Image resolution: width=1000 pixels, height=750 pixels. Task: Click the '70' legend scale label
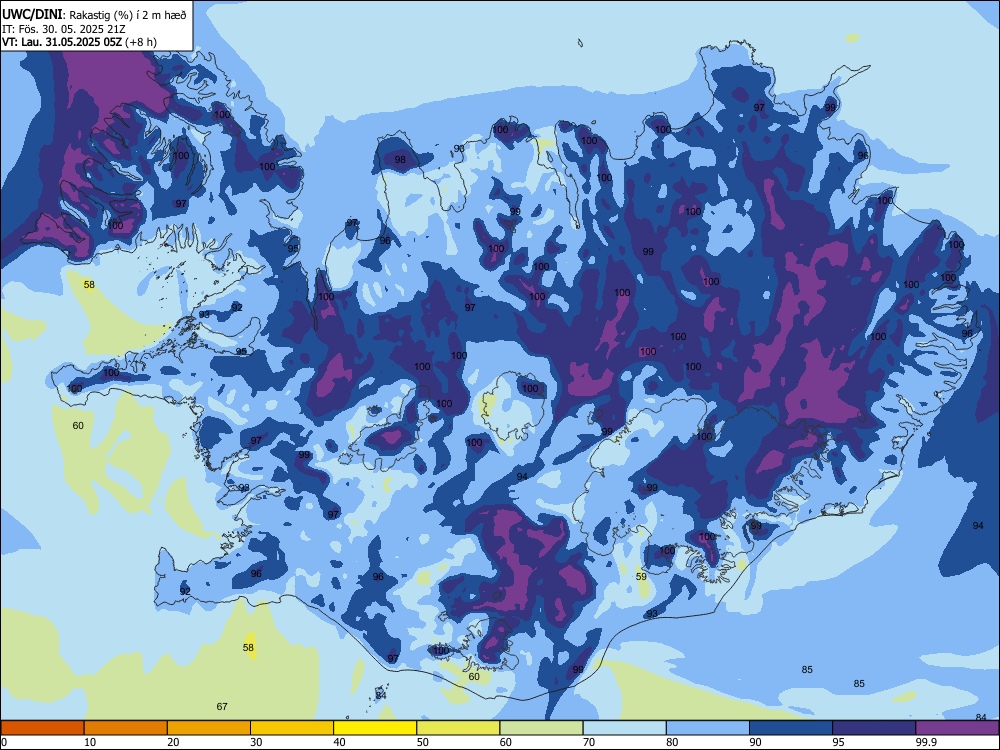click(589, 742)
